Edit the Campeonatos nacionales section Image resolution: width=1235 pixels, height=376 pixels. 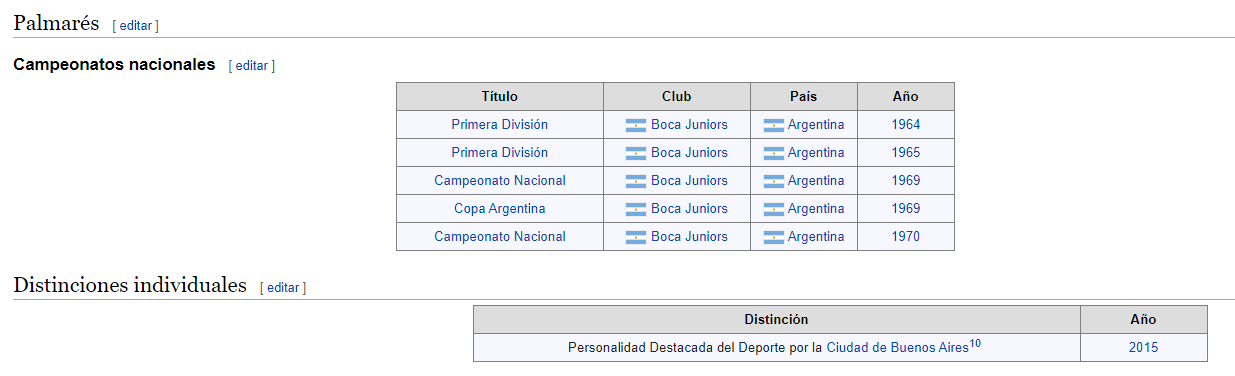pos(251,65)
